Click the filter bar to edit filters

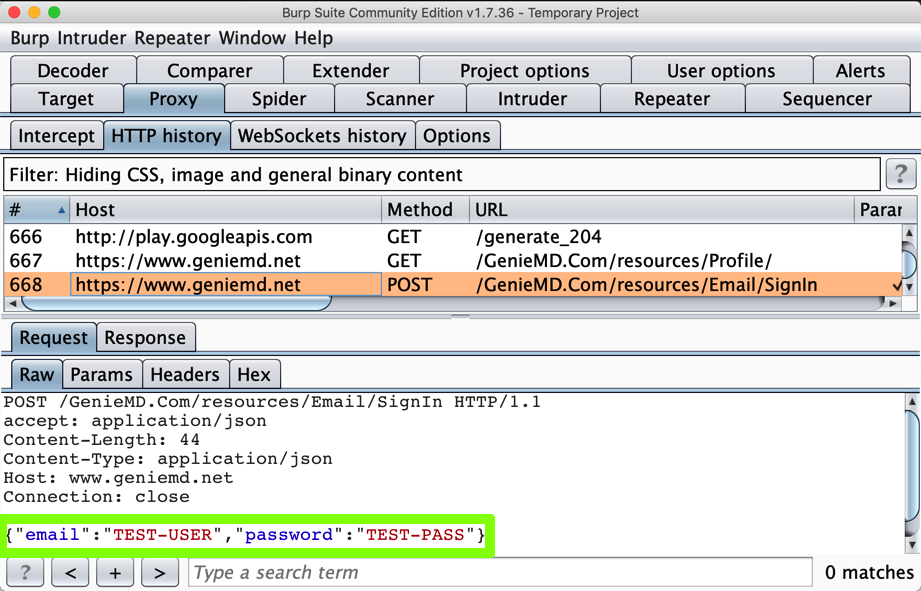pyautogui.click(x=442, y=174)
